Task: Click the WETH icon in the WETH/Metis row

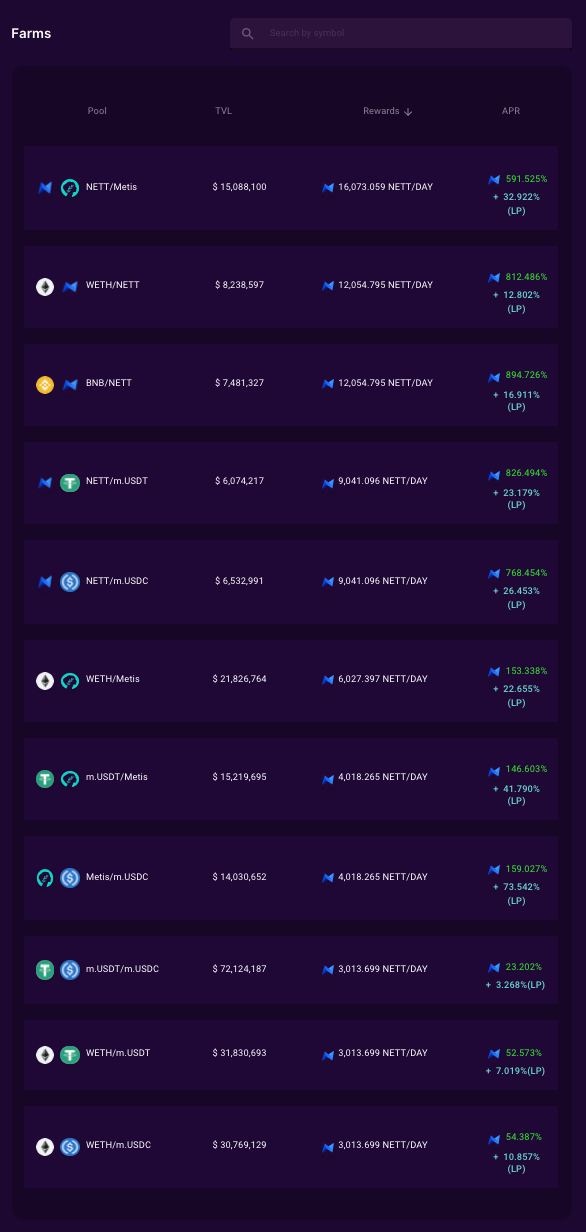Action: pos(44,679)
